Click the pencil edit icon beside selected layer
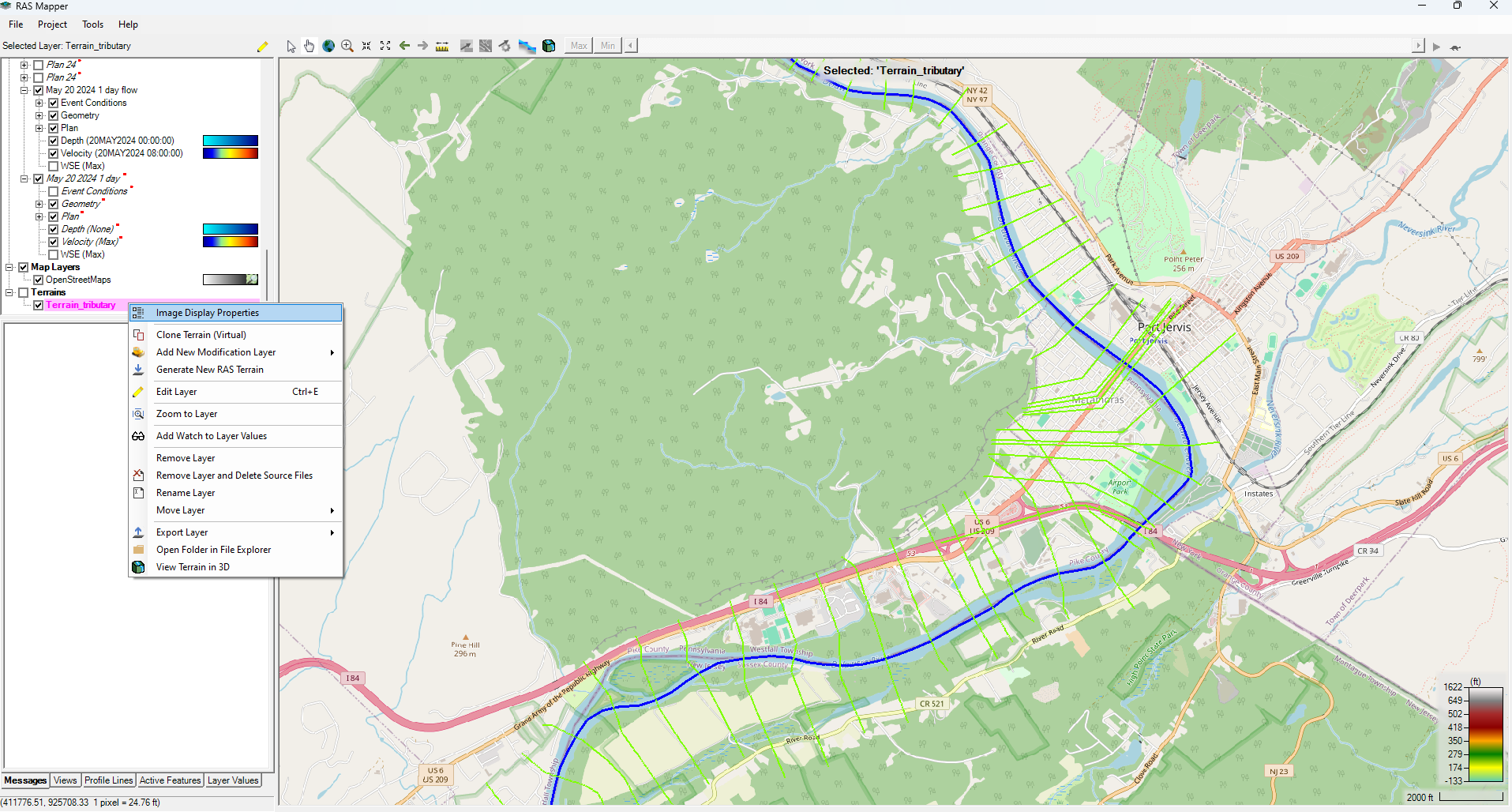The width and height of the screenshot is (1512, 812). pos(263,47)
